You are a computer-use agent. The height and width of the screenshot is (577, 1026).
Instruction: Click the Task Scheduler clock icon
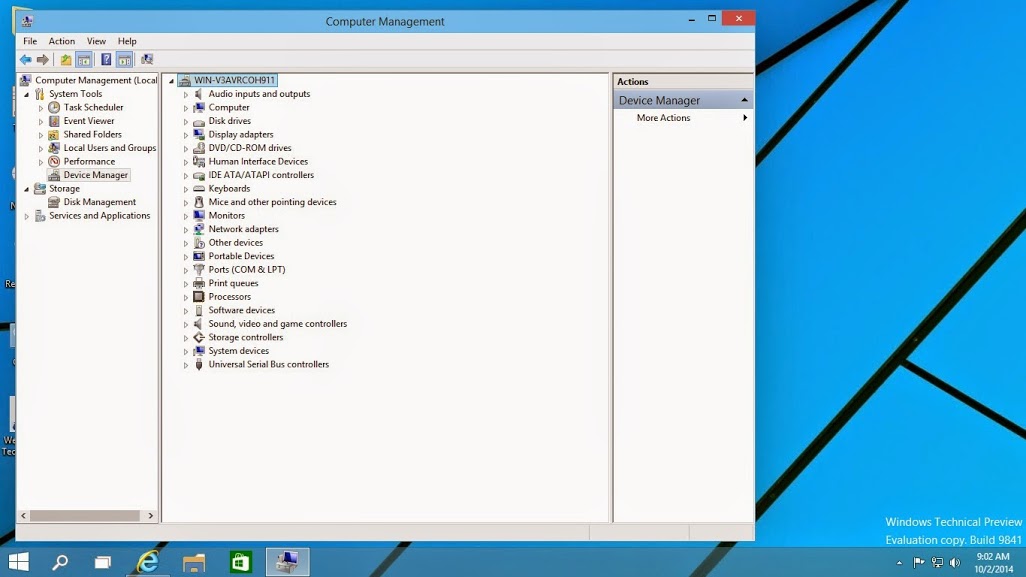[x=54, y=107]
